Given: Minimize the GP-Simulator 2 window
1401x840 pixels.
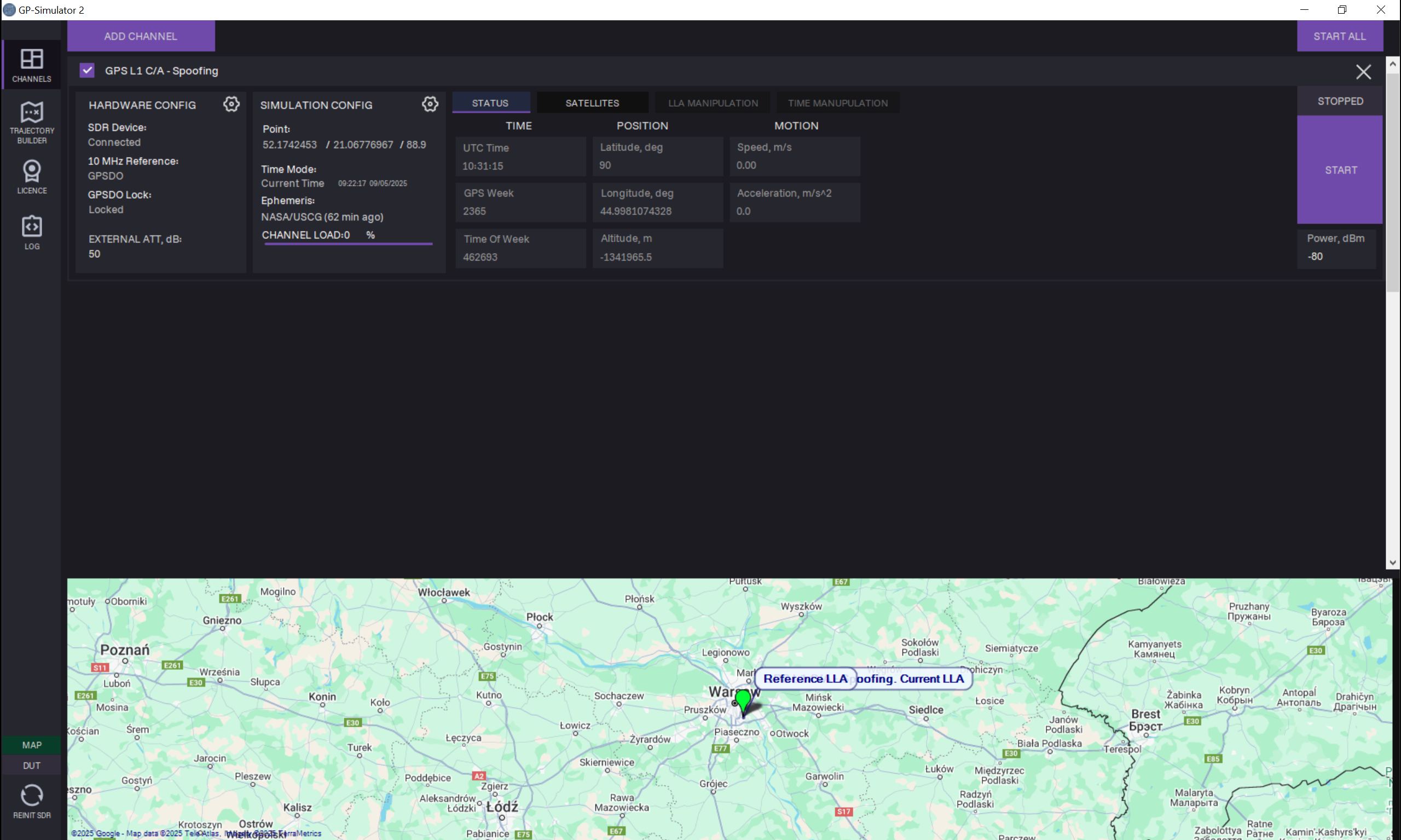Looking at the screenshot, I should 1304,10.
